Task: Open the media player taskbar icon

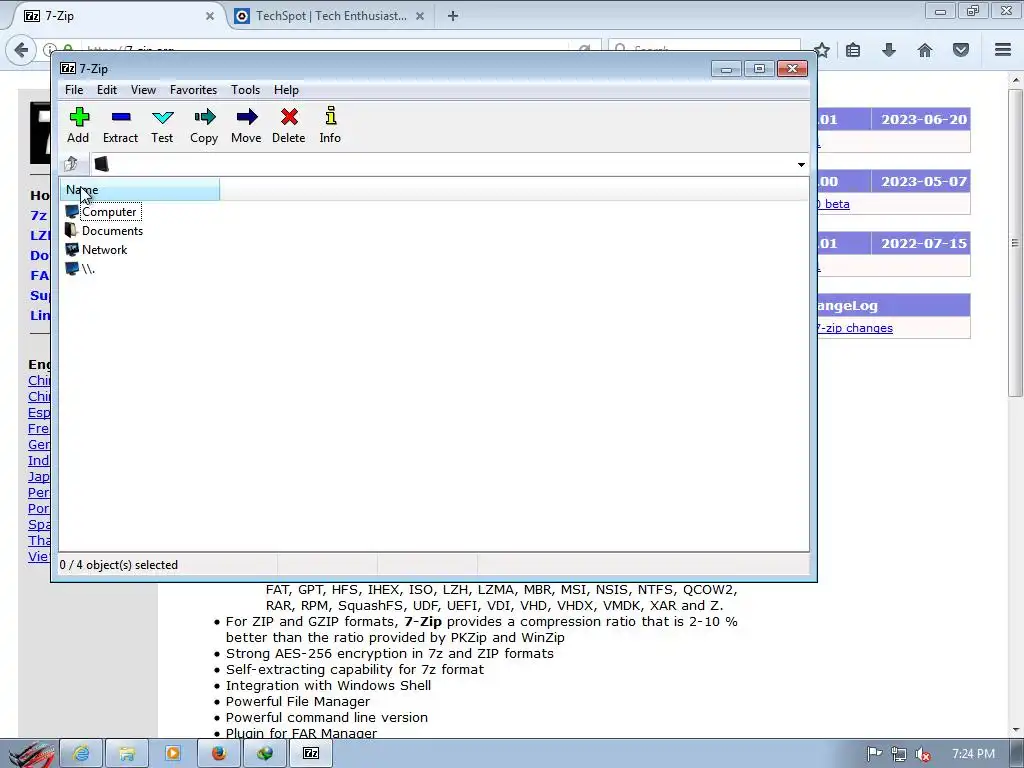Action: click(x=173, y=754)
